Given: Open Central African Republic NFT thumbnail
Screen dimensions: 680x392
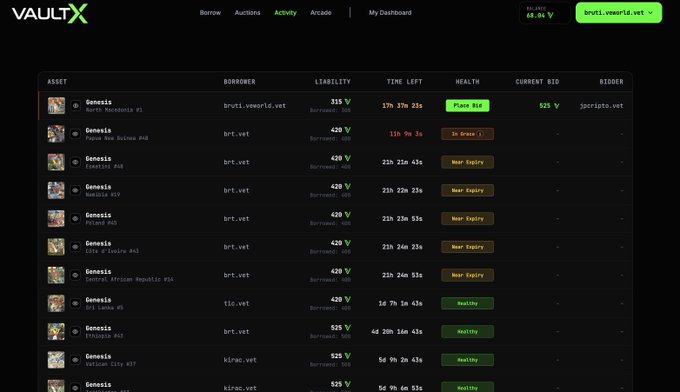Looking at the screenshot, I should (x=56, y=275).
